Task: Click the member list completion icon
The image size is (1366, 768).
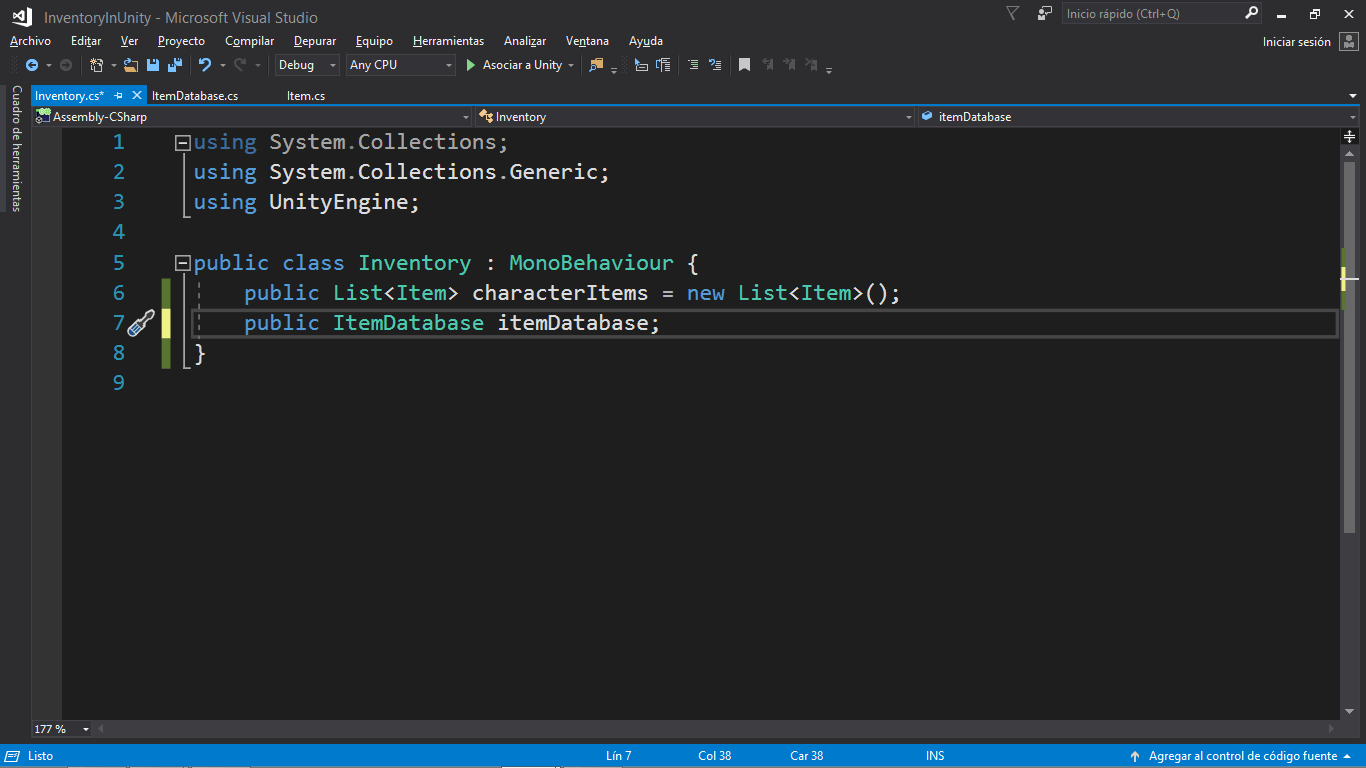Action: pos(641,65)
